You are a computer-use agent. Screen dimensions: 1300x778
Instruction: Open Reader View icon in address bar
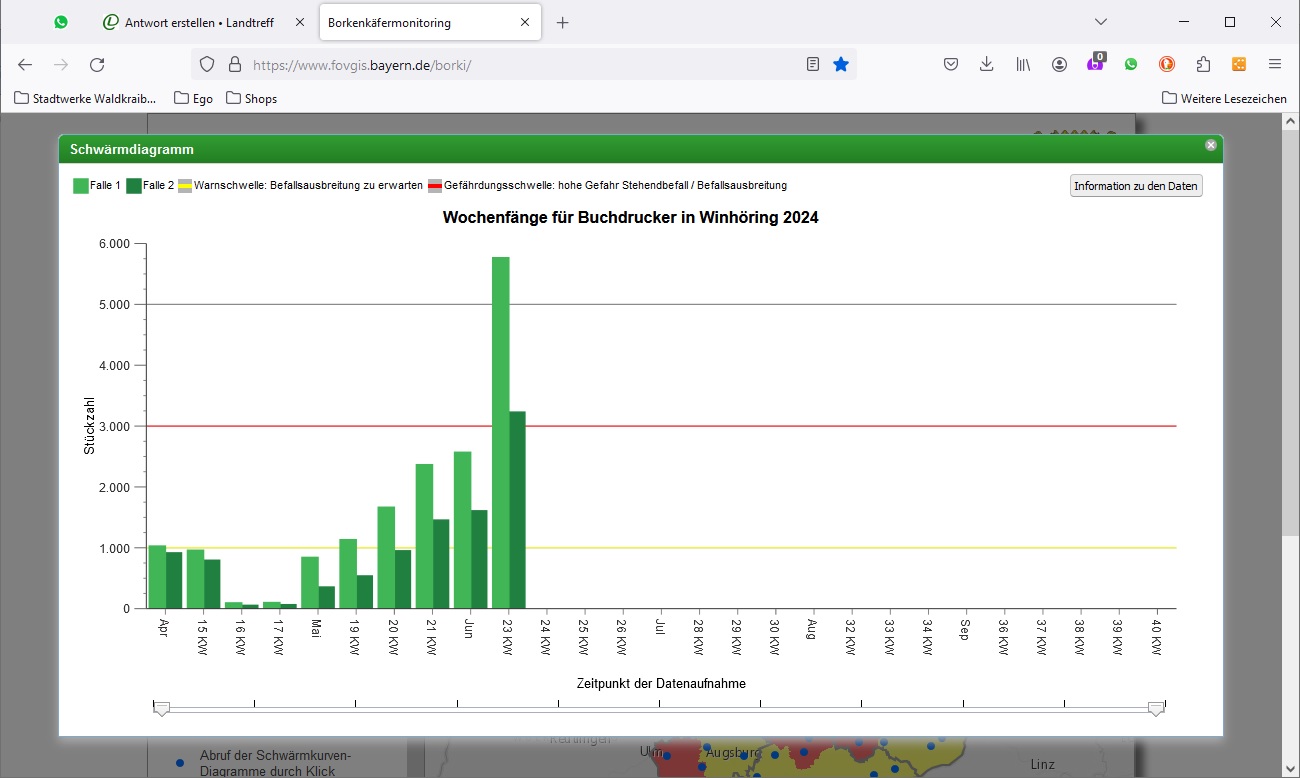pyautogui.click(x=813, y=64)
